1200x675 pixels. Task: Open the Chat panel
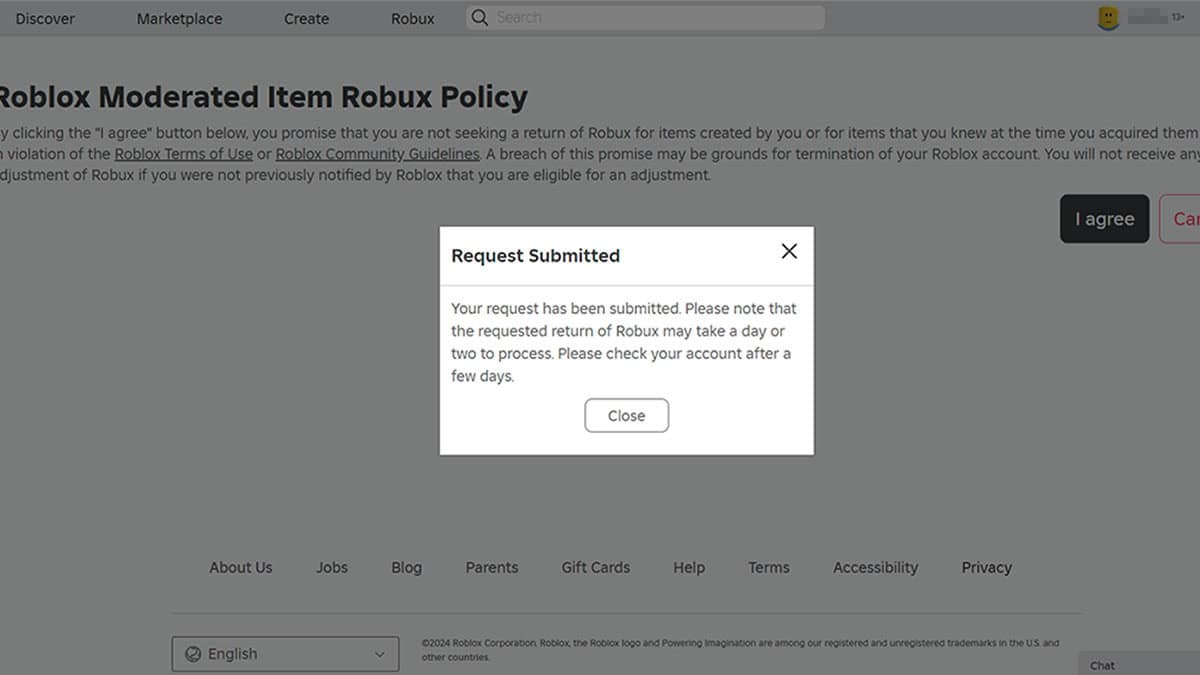pos(1102,664)
